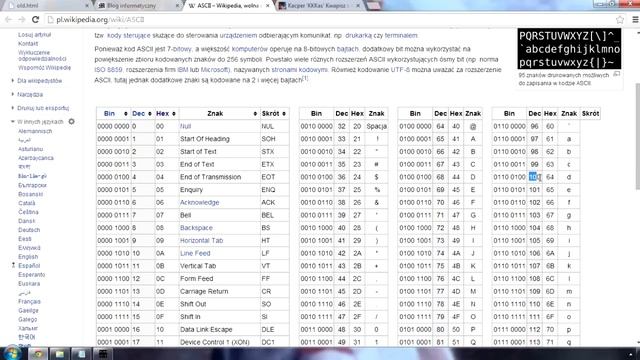Expand the Drukuj lub eksportuj section
640x360 pixels.
pyautogui.click(x=42, y=108)
